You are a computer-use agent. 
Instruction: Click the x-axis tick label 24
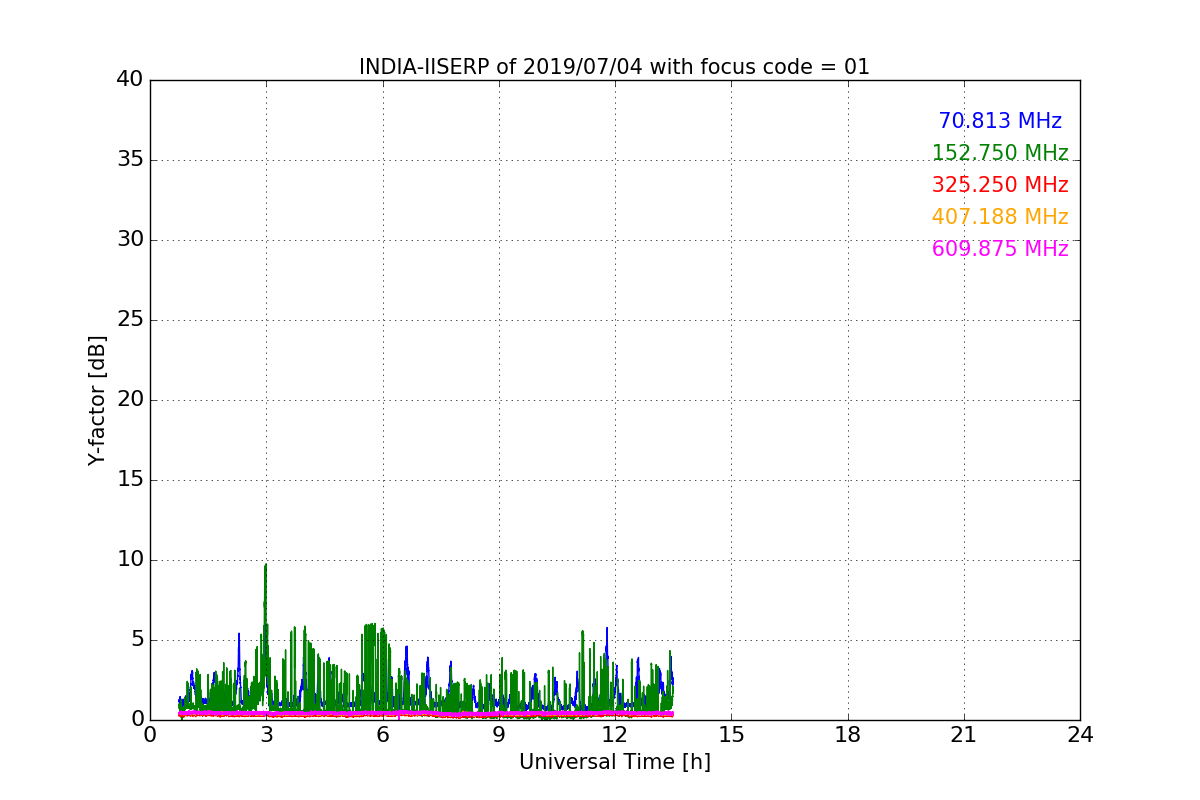point(1080,735)
